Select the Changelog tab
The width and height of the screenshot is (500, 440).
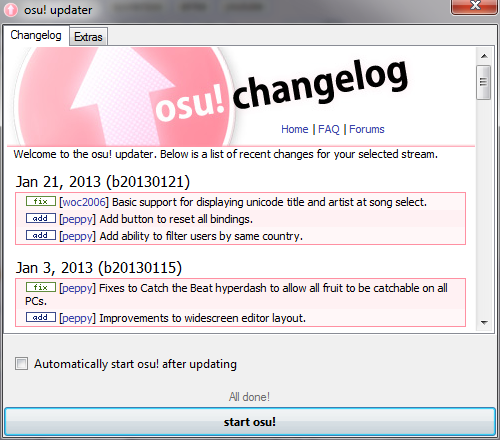[x=36, y=35]
